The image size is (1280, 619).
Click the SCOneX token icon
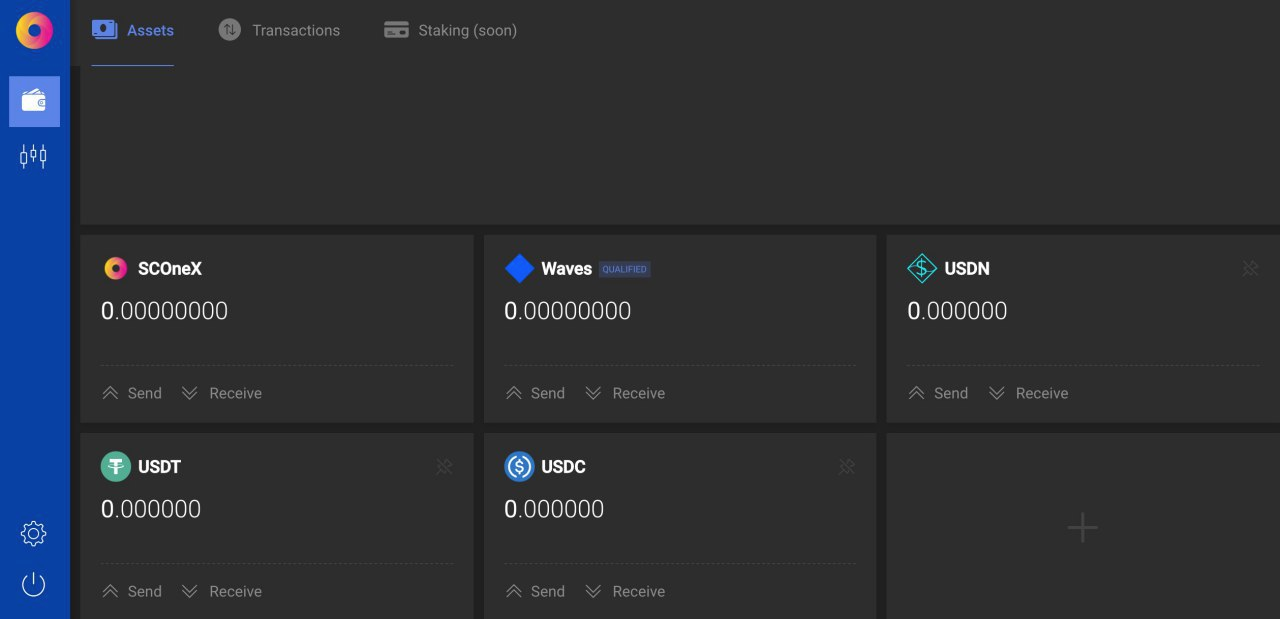coord(116,268)
